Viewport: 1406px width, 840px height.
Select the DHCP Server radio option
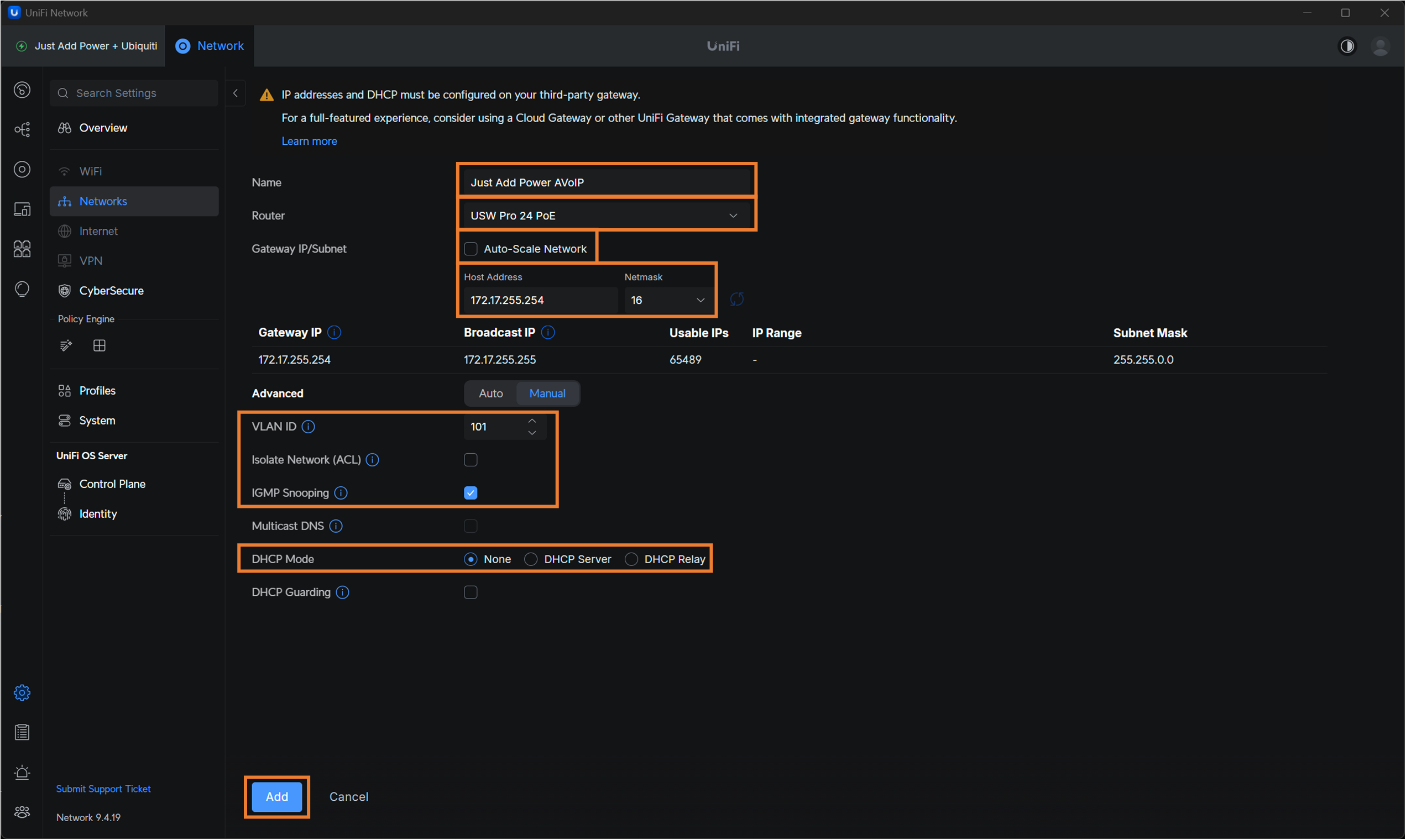531,559
